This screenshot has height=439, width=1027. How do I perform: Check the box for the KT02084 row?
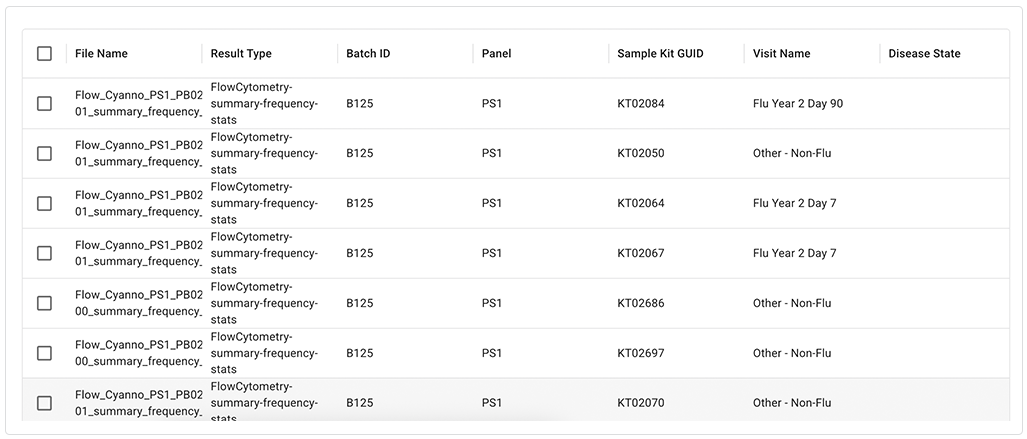[44, 103]
